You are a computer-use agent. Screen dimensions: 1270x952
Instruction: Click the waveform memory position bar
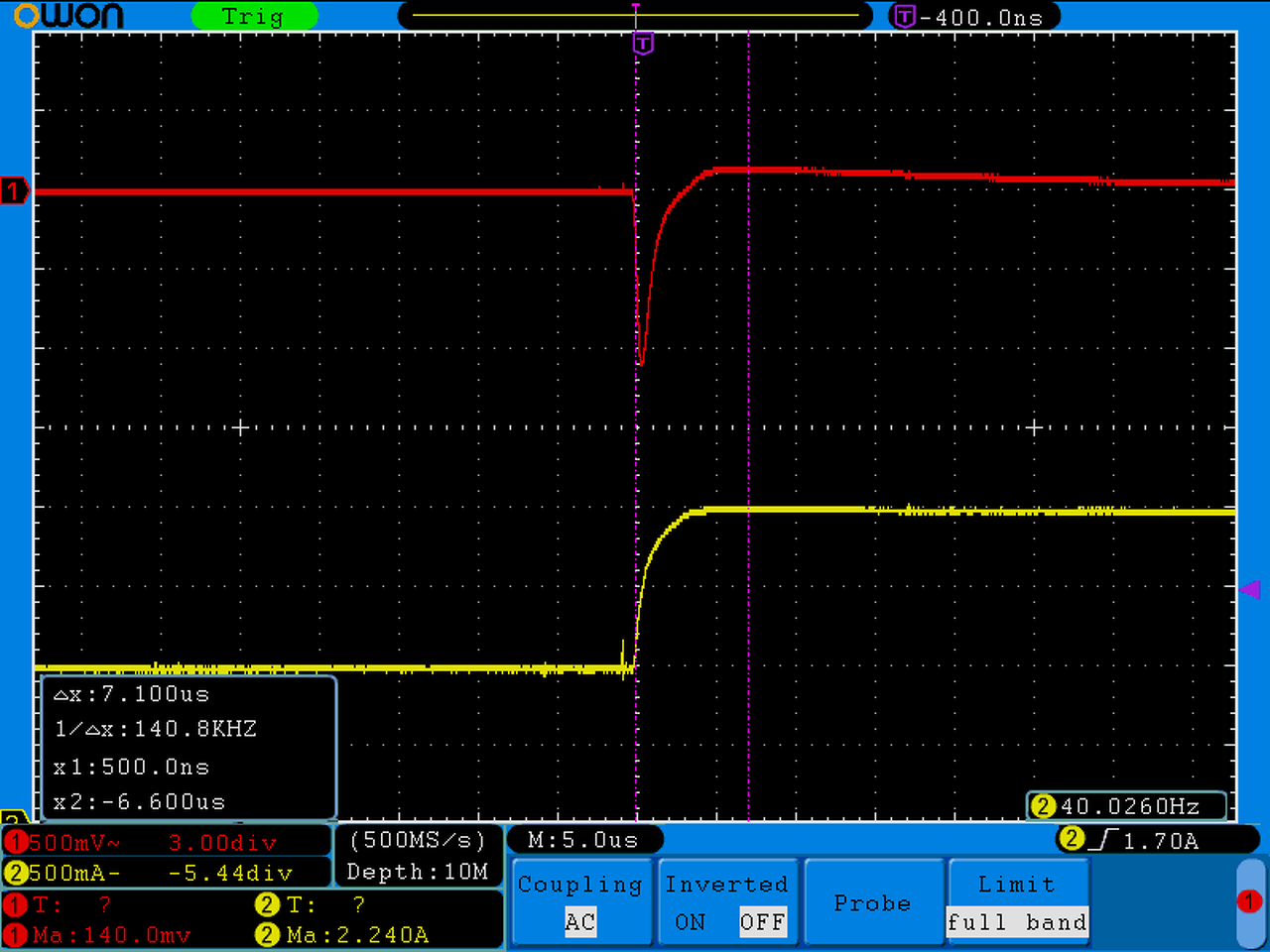pyautogui.click(x=635, y=16)
